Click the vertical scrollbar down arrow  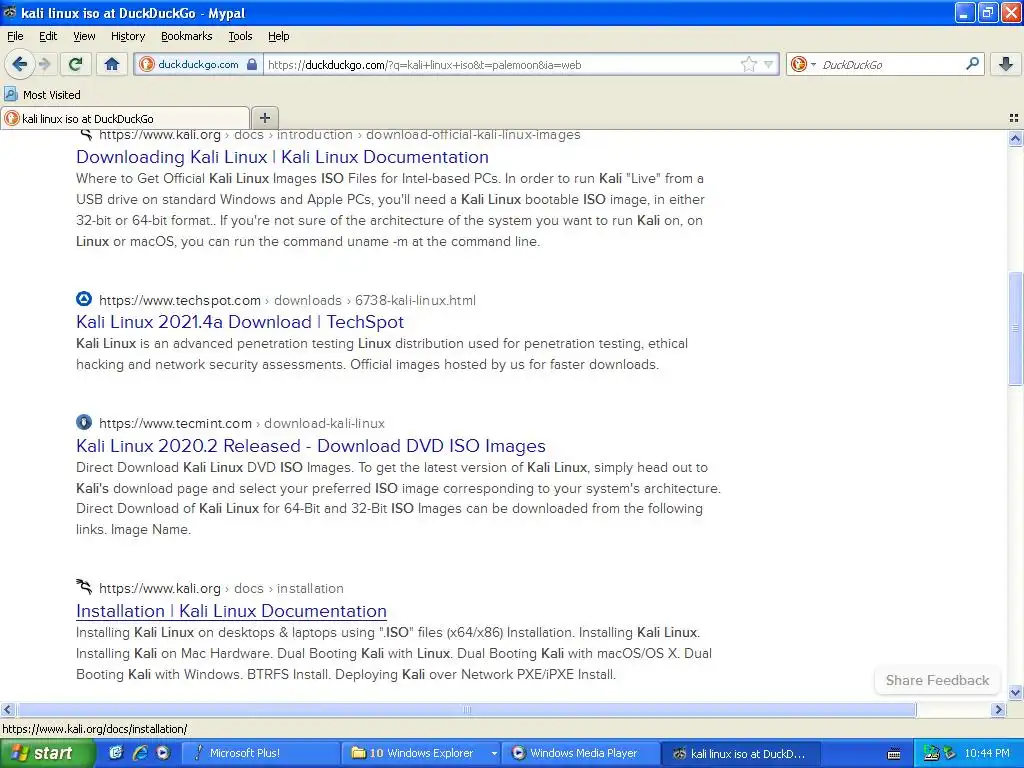[1015, 692]
